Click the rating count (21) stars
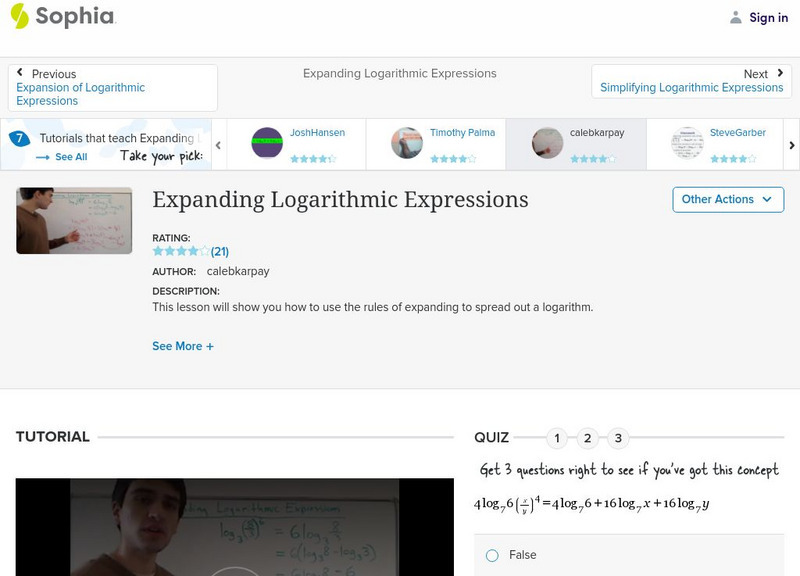The width and height of the screenshot is (800, 576). pos(217,250)
